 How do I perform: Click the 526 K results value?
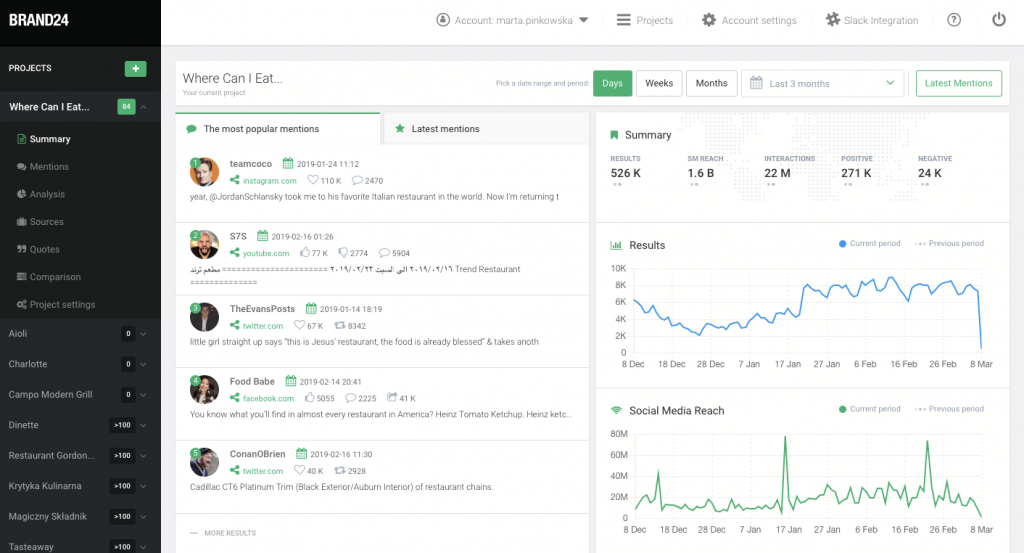point(626,173)
